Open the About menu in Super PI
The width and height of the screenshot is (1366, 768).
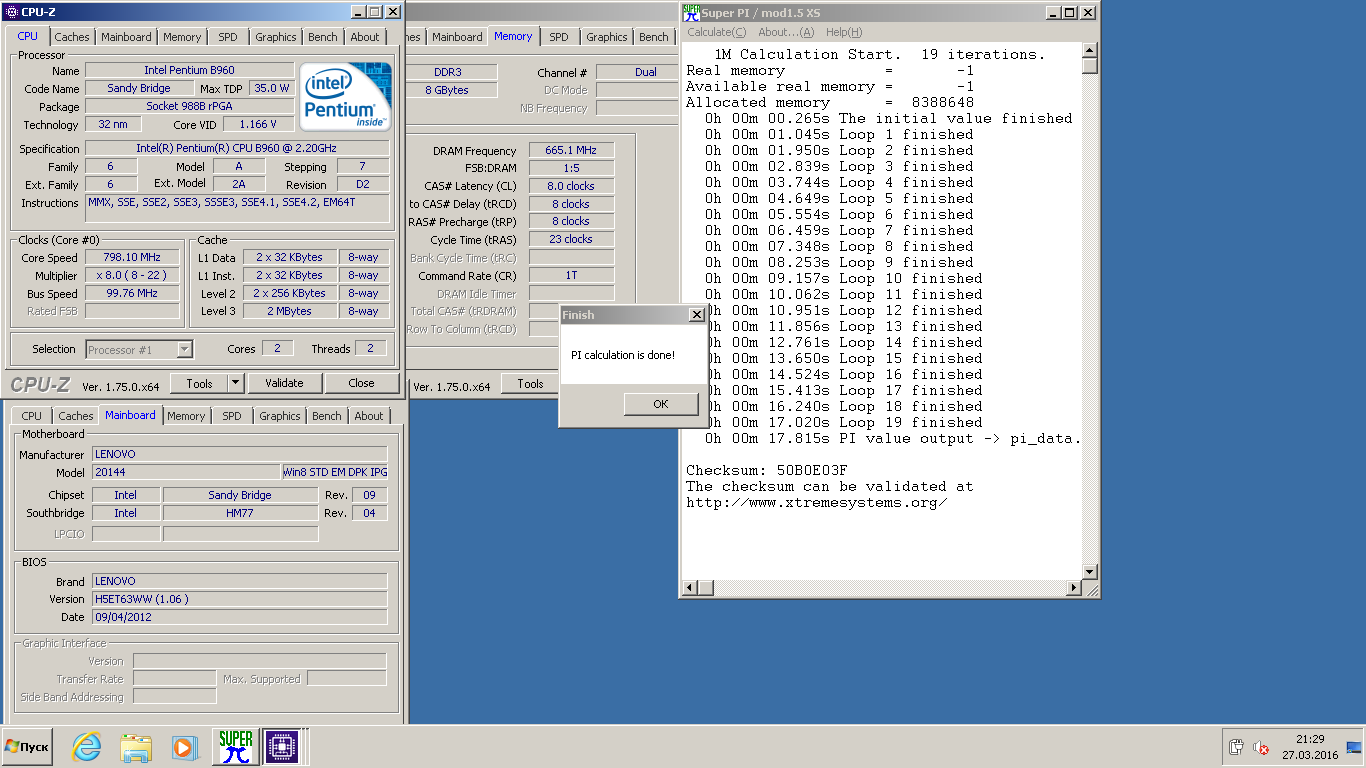click(x=786, y=32)
